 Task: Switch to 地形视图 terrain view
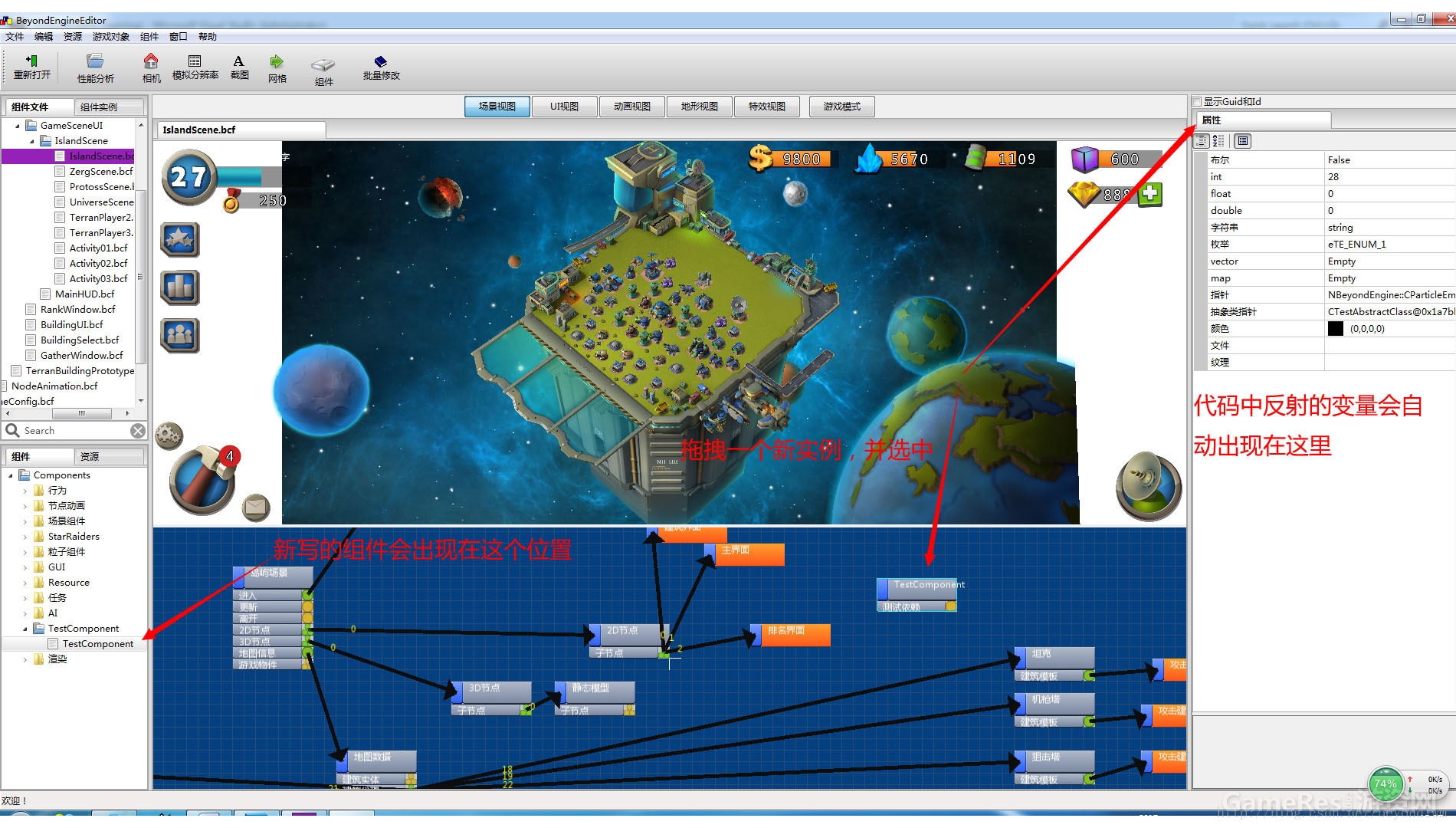pos(699,107)
